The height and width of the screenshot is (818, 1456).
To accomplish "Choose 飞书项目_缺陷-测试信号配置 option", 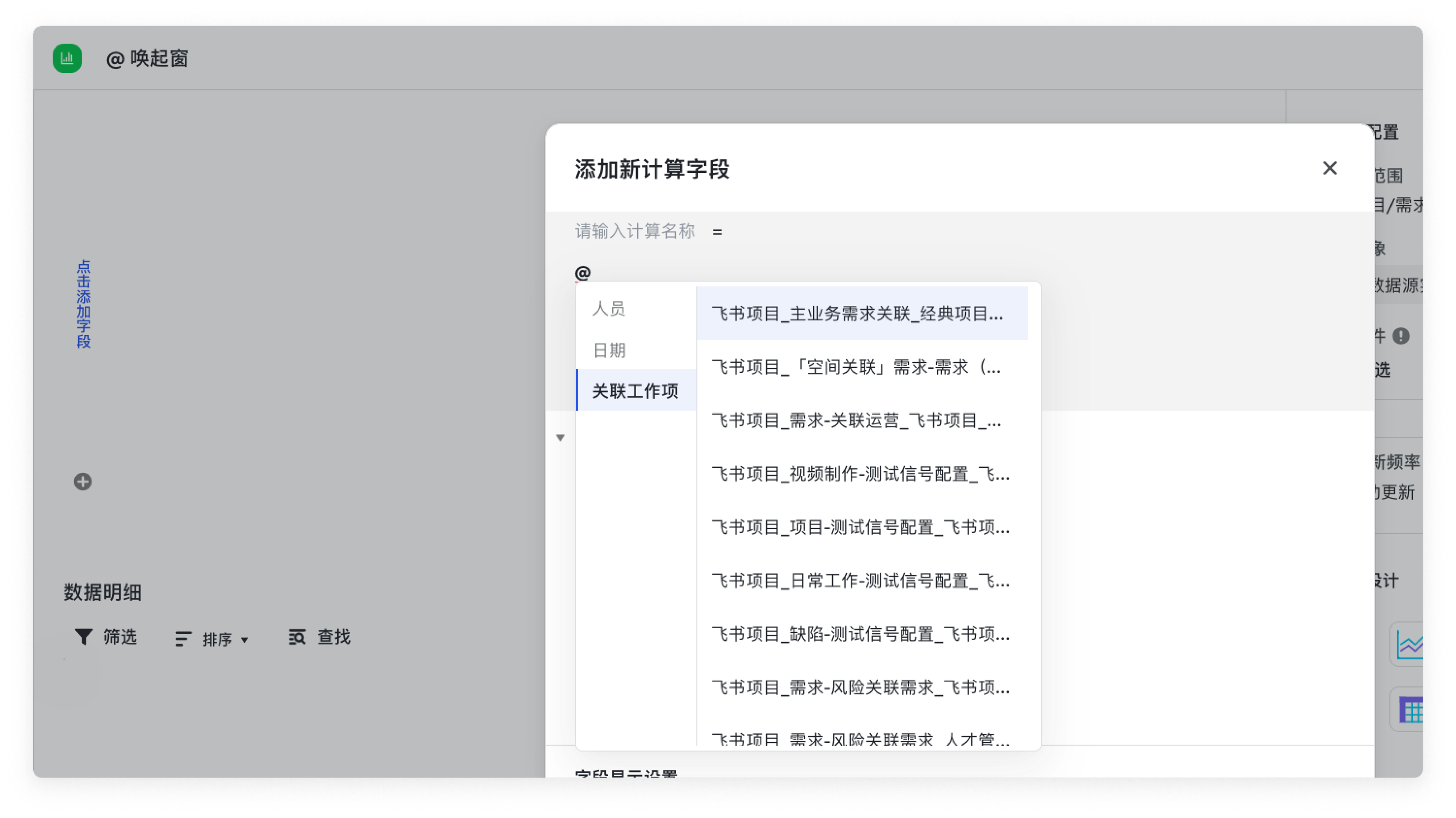I will click(x=862, y=634).
